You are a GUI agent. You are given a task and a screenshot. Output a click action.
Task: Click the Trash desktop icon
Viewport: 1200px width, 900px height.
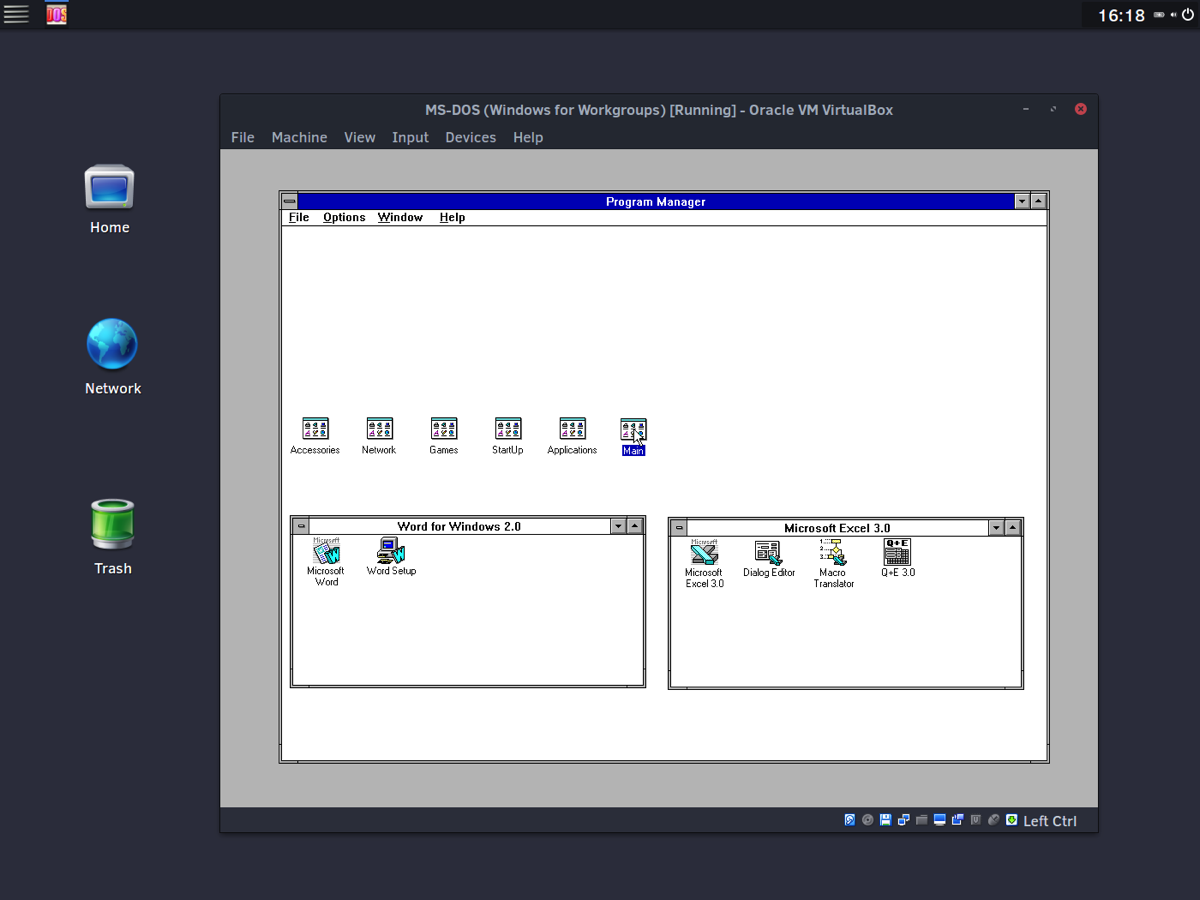[112, 538]
